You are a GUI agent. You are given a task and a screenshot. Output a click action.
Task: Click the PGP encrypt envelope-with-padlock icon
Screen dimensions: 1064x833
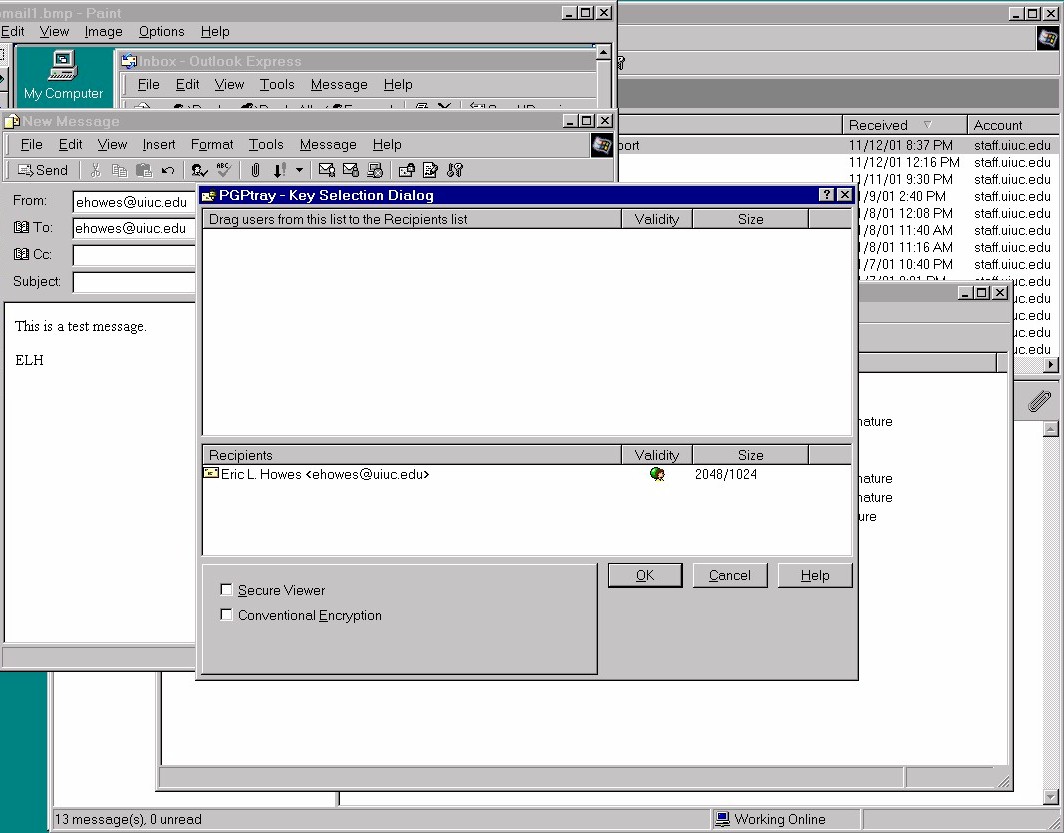[x=406, y=170]
